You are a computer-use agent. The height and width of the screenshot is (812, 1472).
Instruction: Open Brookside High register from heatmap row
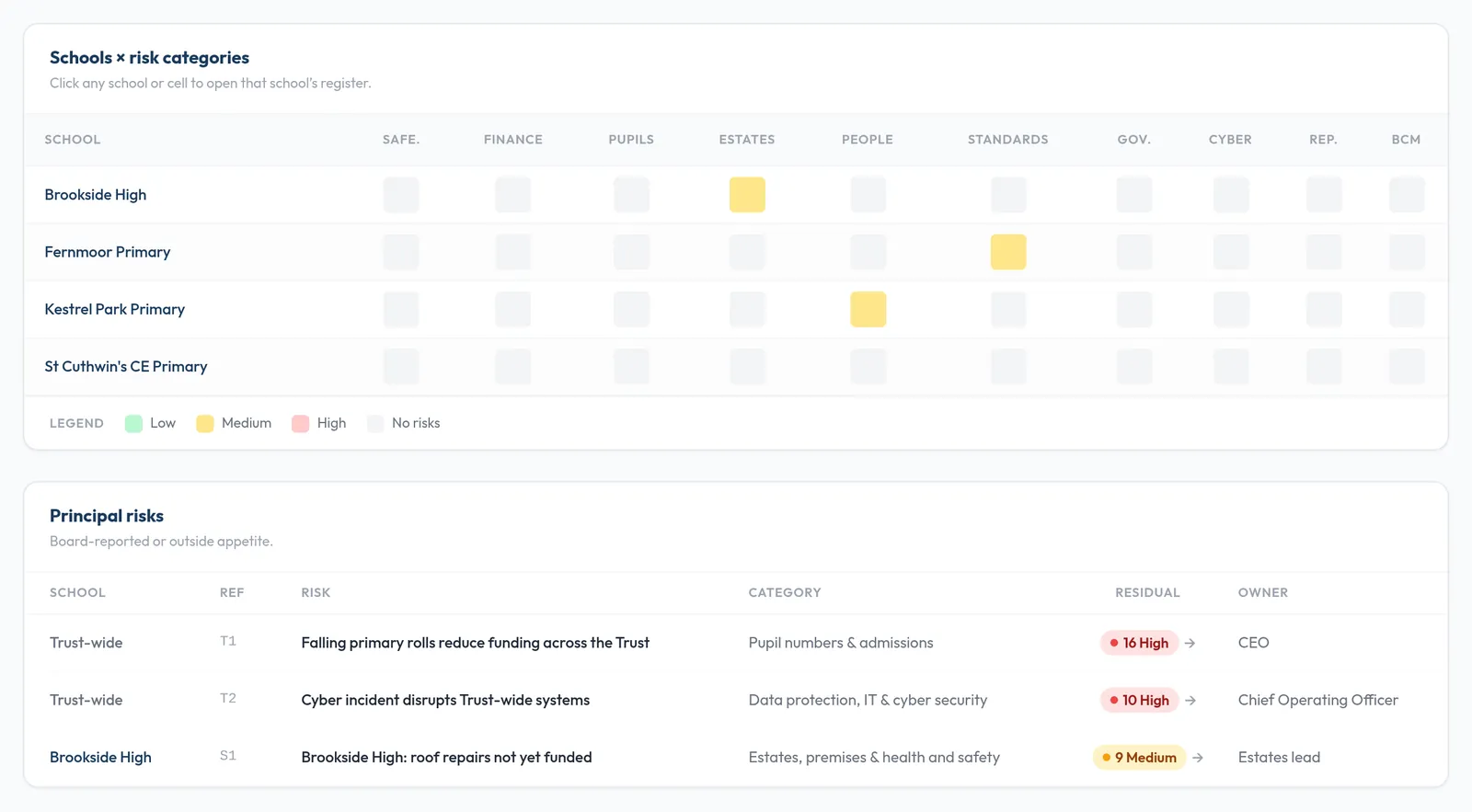(x=96, y=195)
